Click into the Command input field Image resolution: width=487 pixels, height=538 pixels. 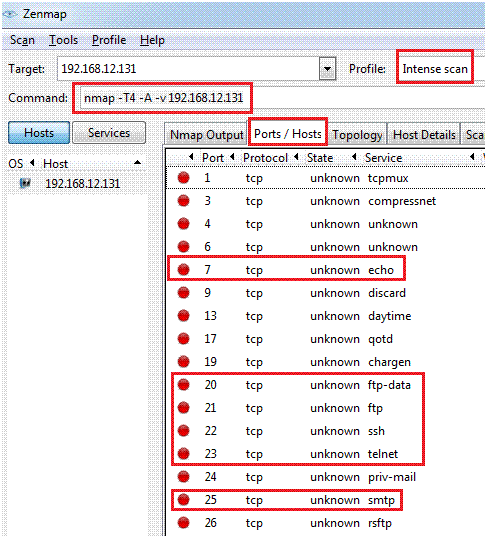[x=163, y=98]
